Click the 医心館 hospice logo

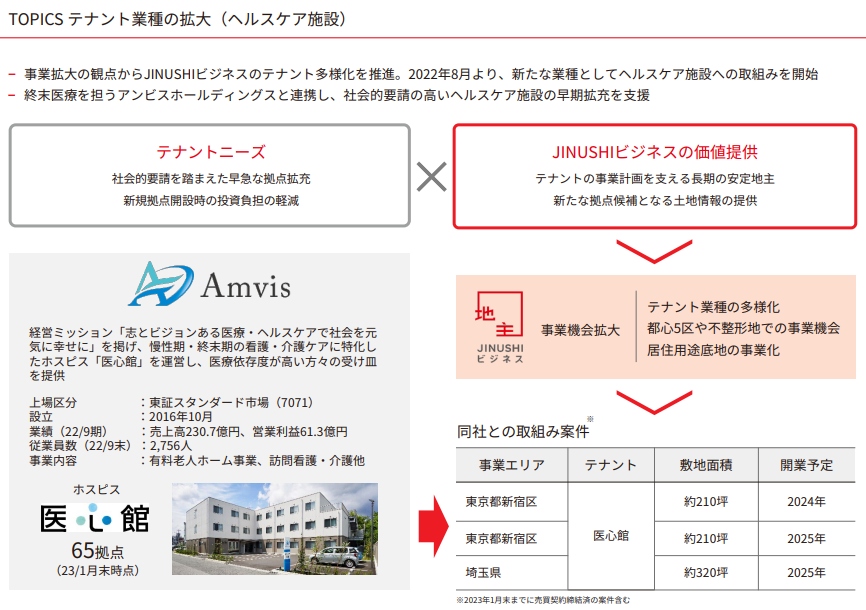pos(95,519)
